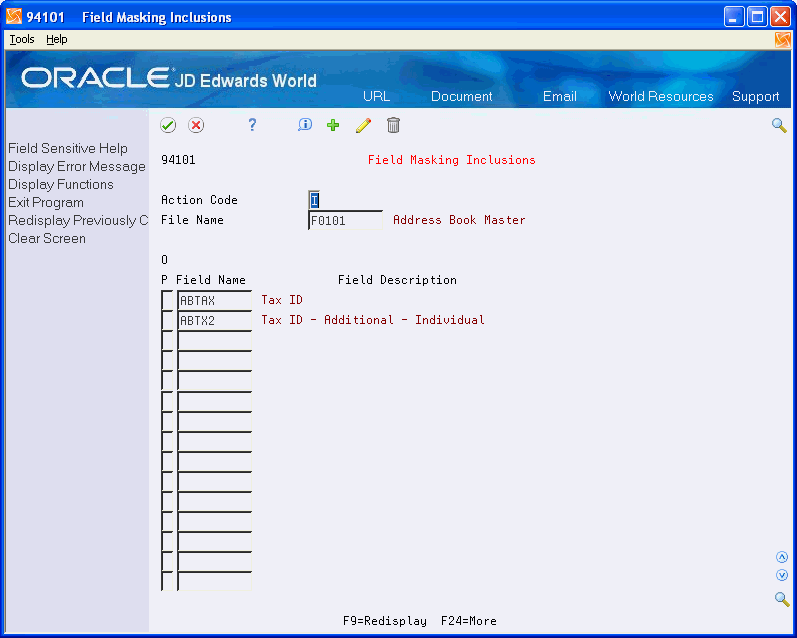Click the ABTAX field name input

[x=214, y=300]
